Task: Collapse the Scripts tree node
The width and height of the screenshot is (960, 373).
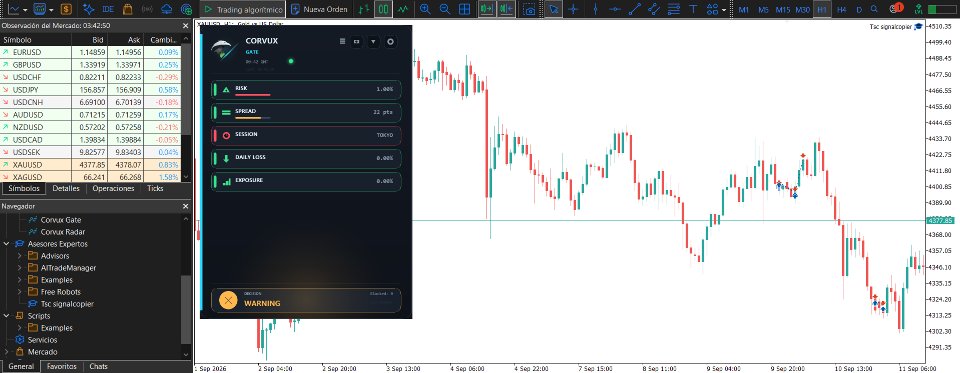Action: click(6, 316)
